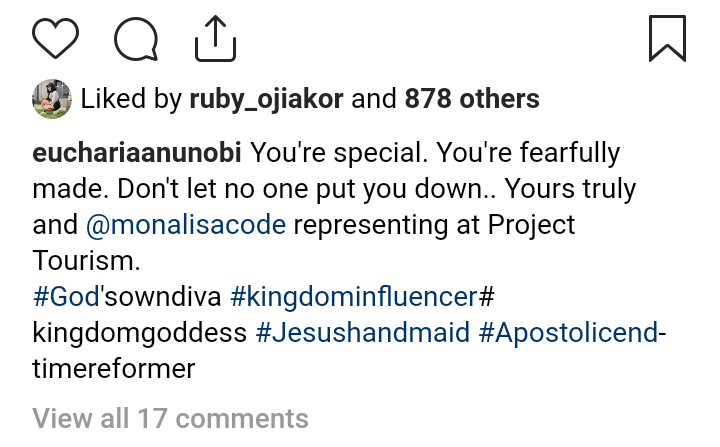The image size is (720, 447).
Task: Open the #kingdominfluencer hashtag
Action: point(353,297)
